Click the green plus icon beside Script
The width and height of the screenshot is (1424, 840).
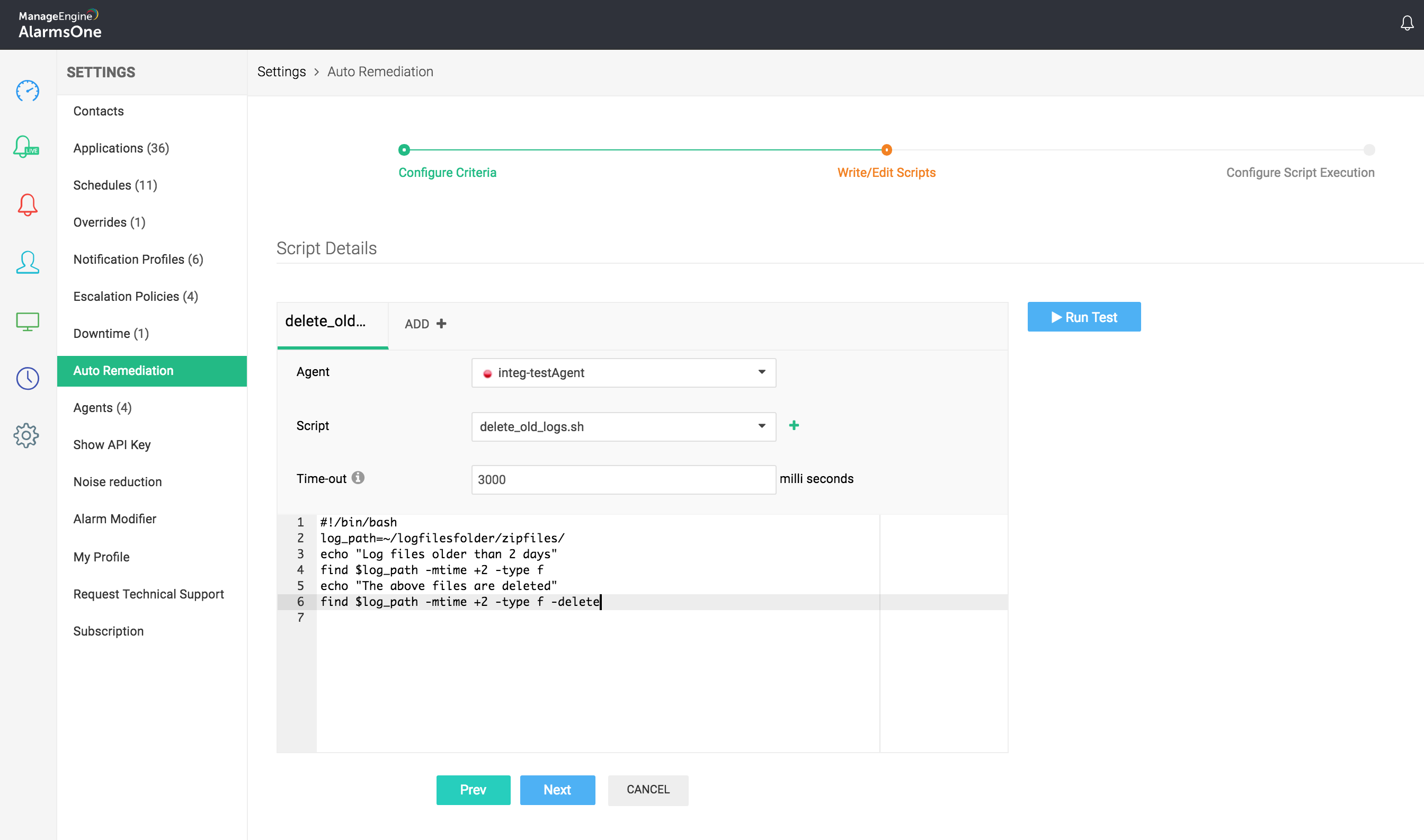point(794,426)
